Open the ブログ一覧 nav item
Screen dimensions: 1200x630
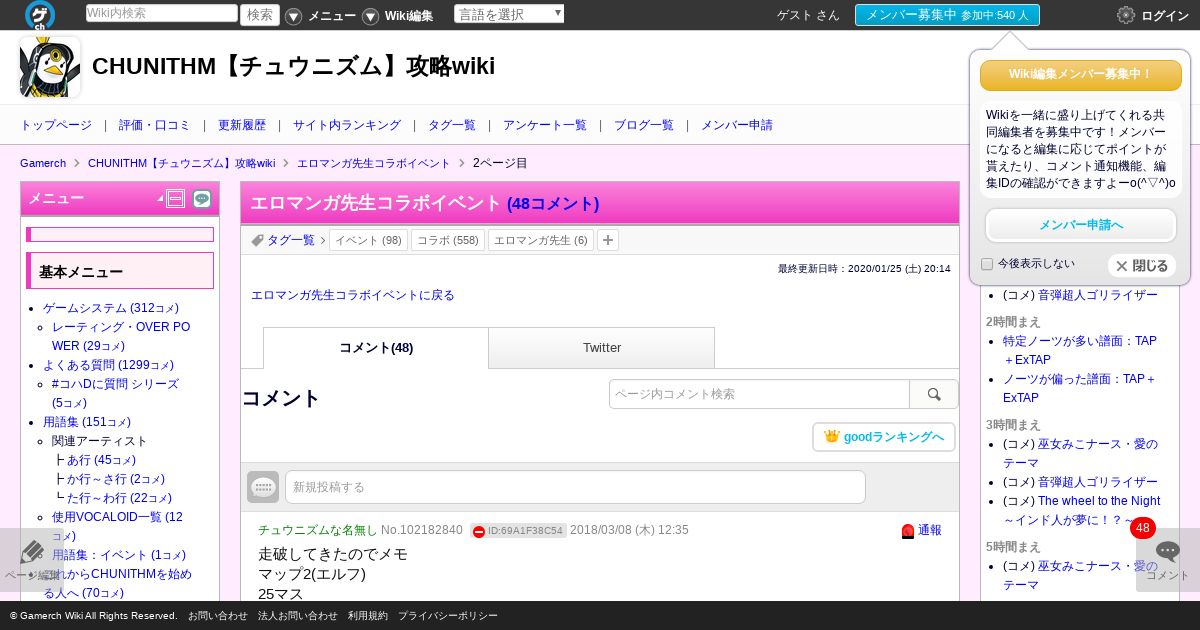(644, 125)
